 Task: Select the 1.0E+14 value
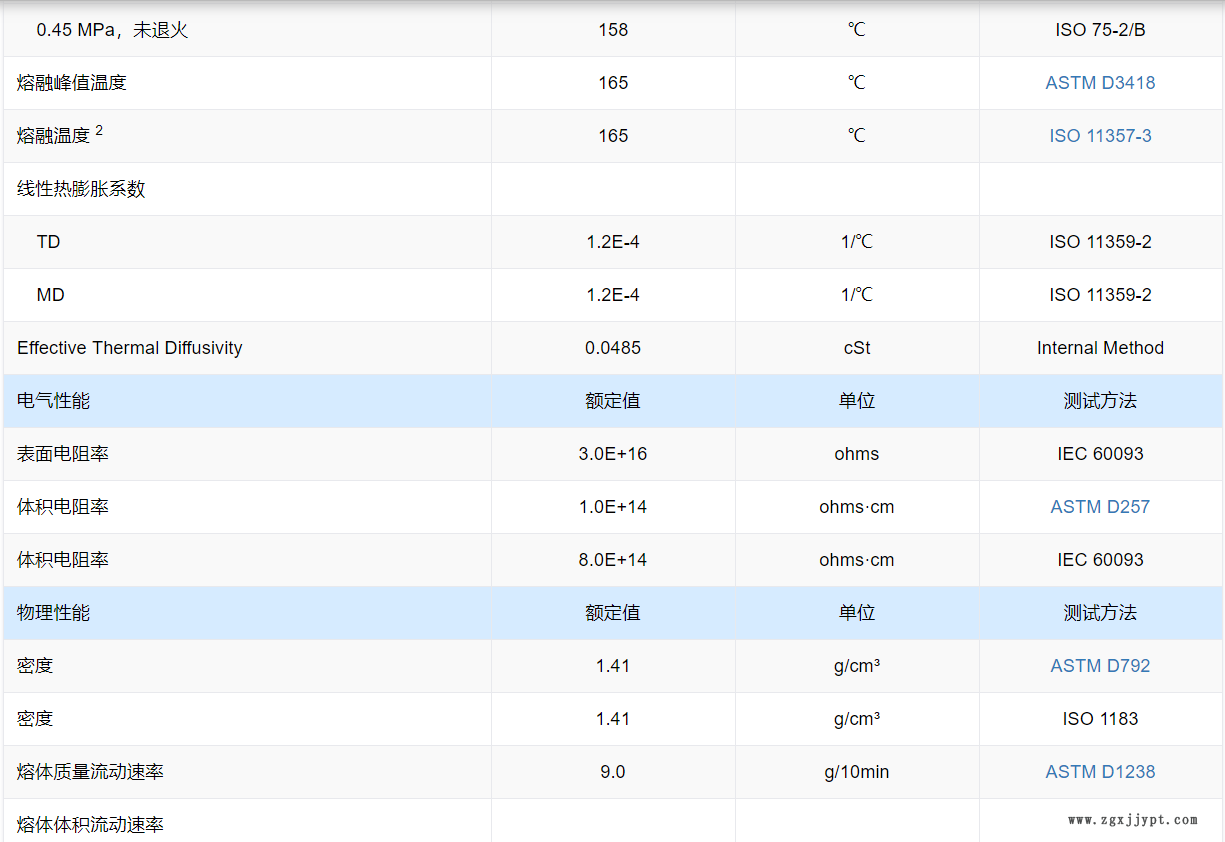tap(613, 507)
